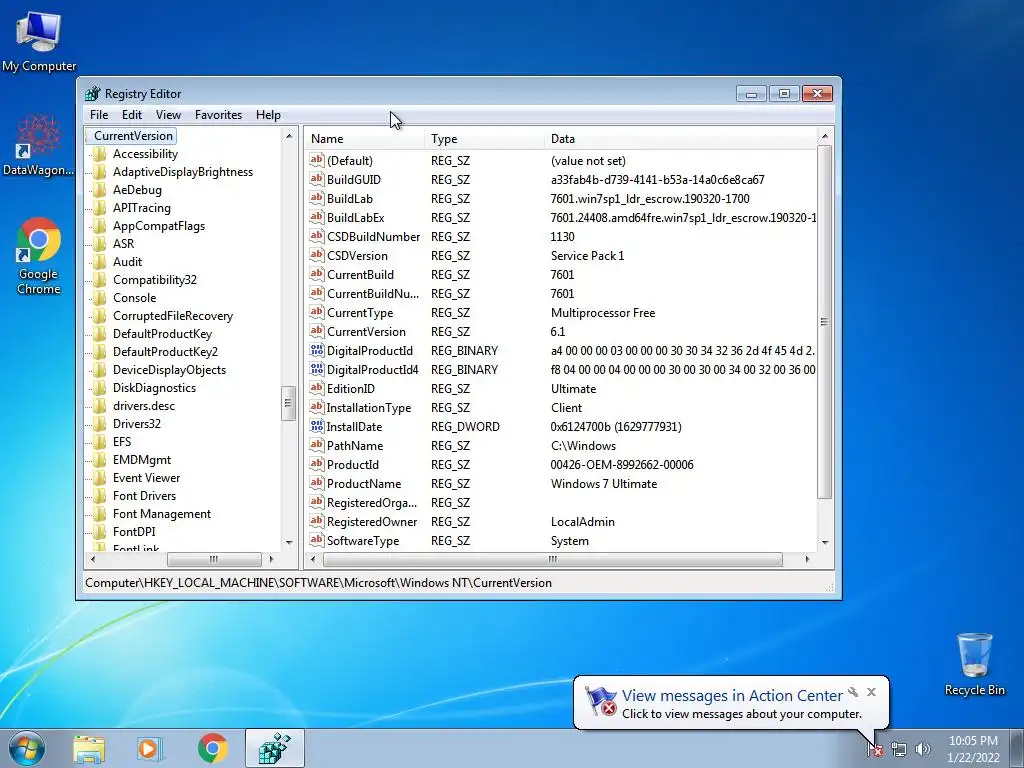Click the values pane vertical scroll down arrow
Image resolution: width=1024 pixels, height=768 pixels.
tap(825, 543)
